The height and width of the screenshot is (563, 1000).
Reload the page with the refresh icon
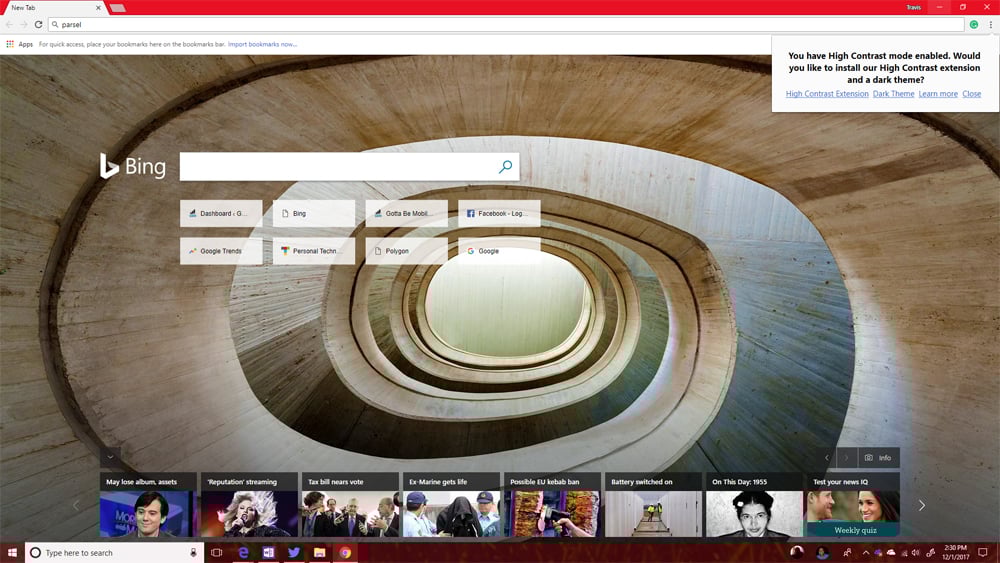38,24
